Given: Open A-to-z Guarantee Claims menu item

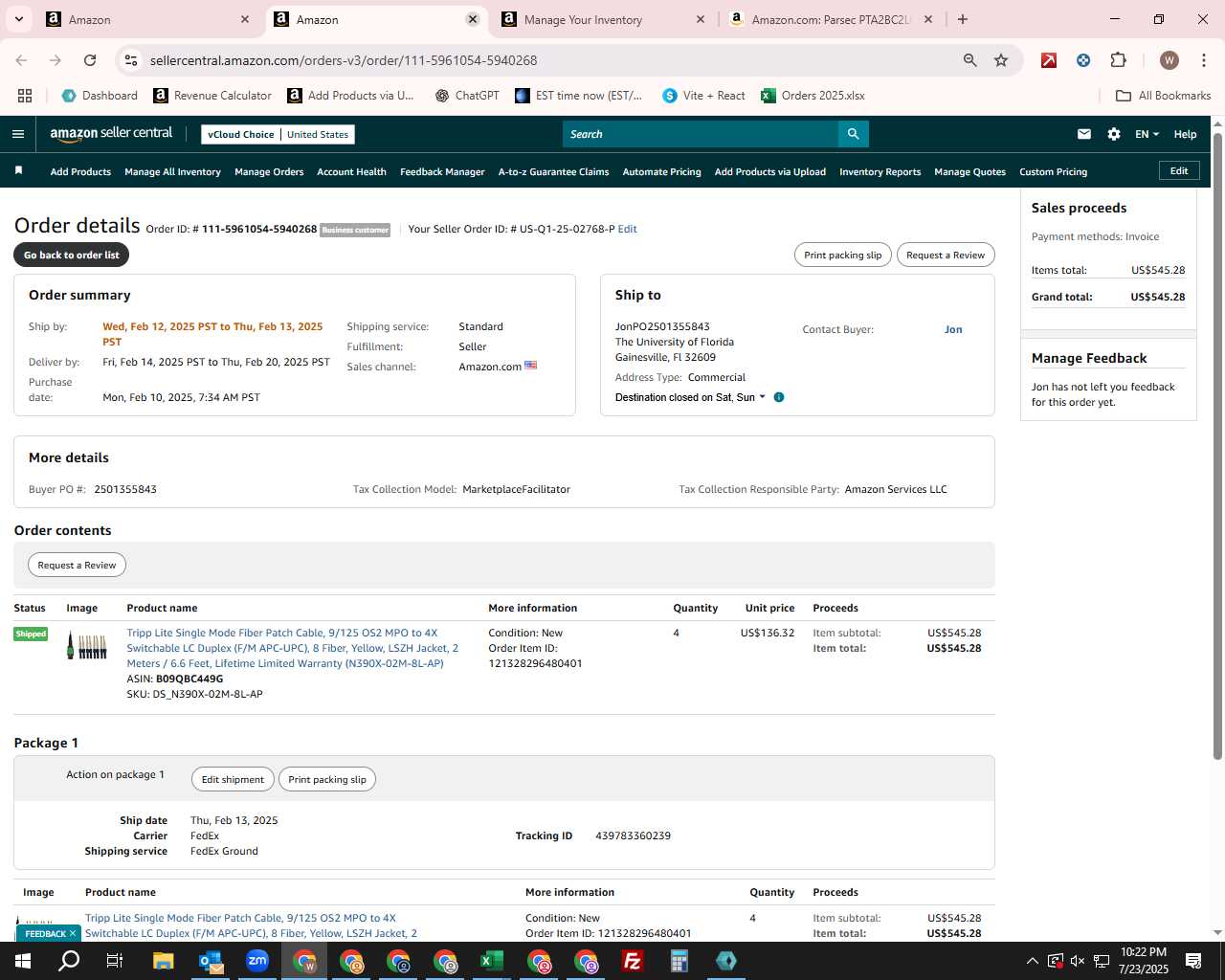Looking at the screenshot, I should click(x=553, y=171).
